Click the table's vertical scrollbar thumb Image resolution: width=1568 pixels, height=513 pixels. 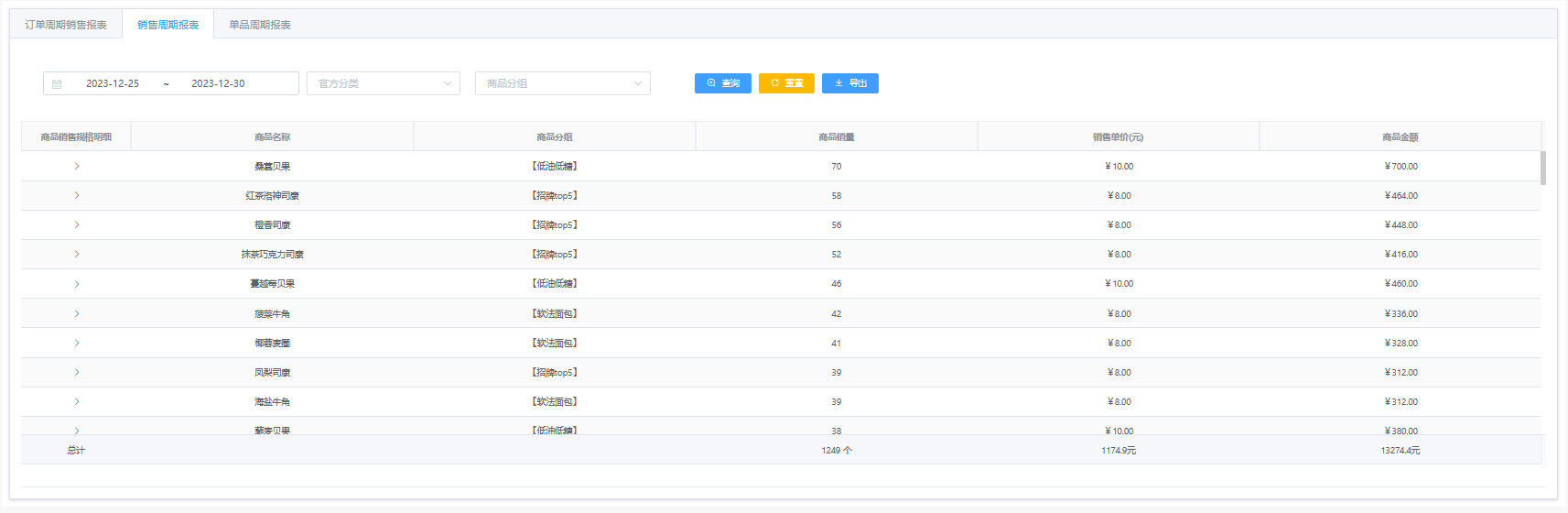pyautogui.click(x=1542, y=169)
